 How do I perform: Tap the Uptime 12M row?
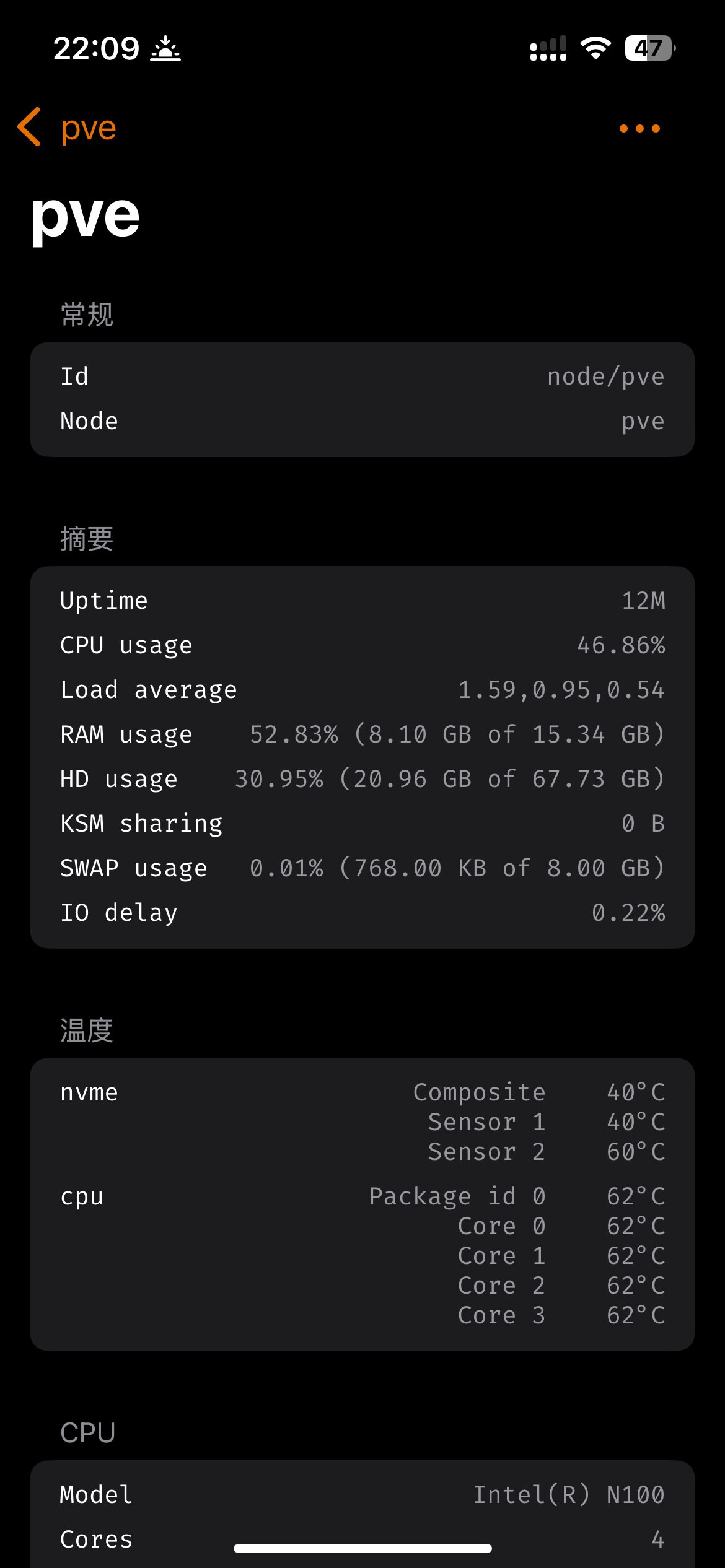362,601
